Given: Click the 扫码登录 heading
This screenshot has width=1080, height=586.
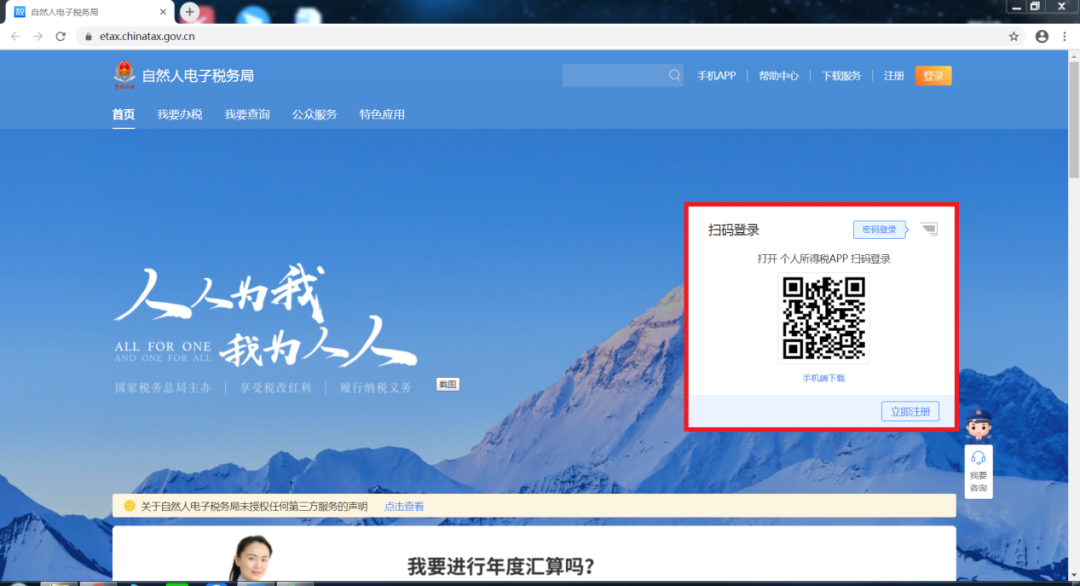Looking at the screenshot, I should pos(734,230).
